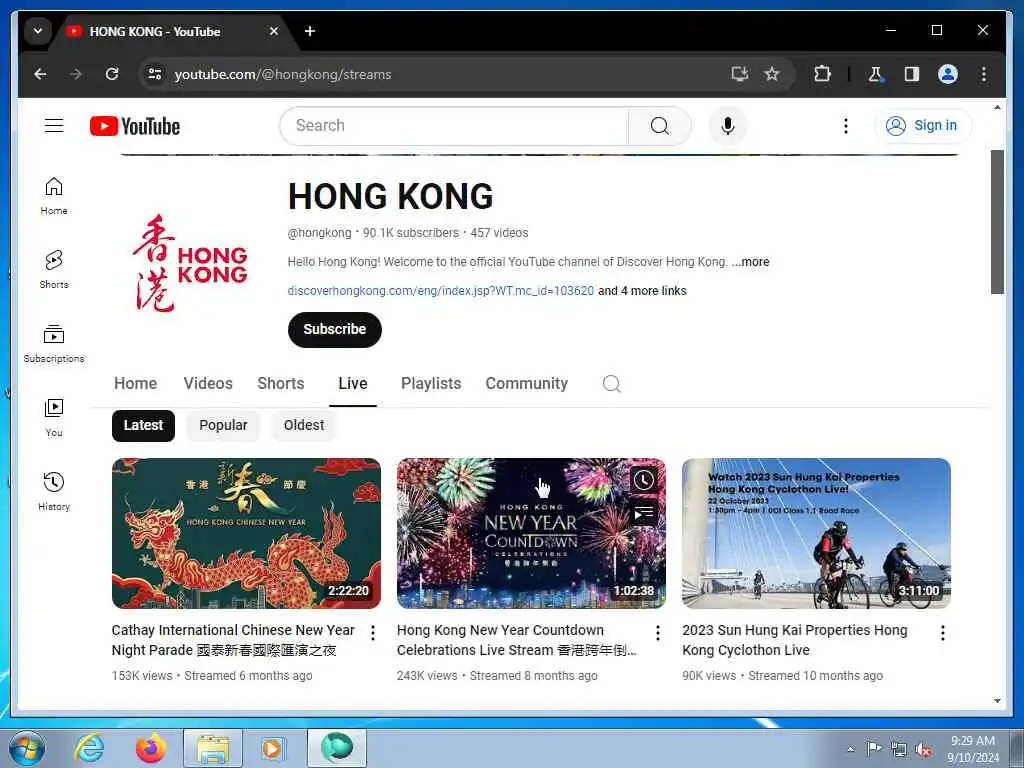
Task: Click the YouTube logo
Action: click(x=135, y=126)
